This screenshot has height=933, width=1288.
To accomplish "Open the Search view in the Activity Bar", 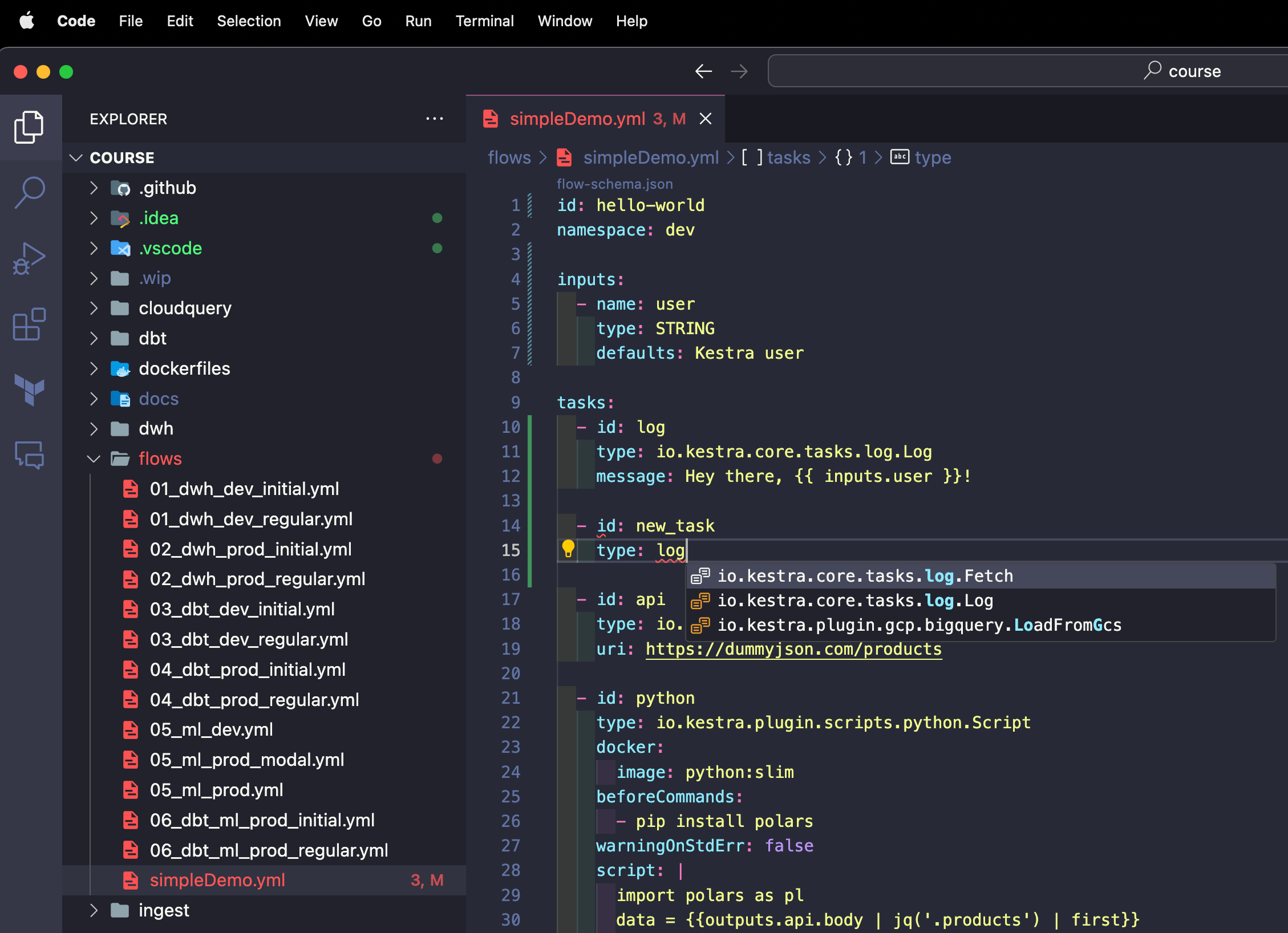I will coord(29,192).
